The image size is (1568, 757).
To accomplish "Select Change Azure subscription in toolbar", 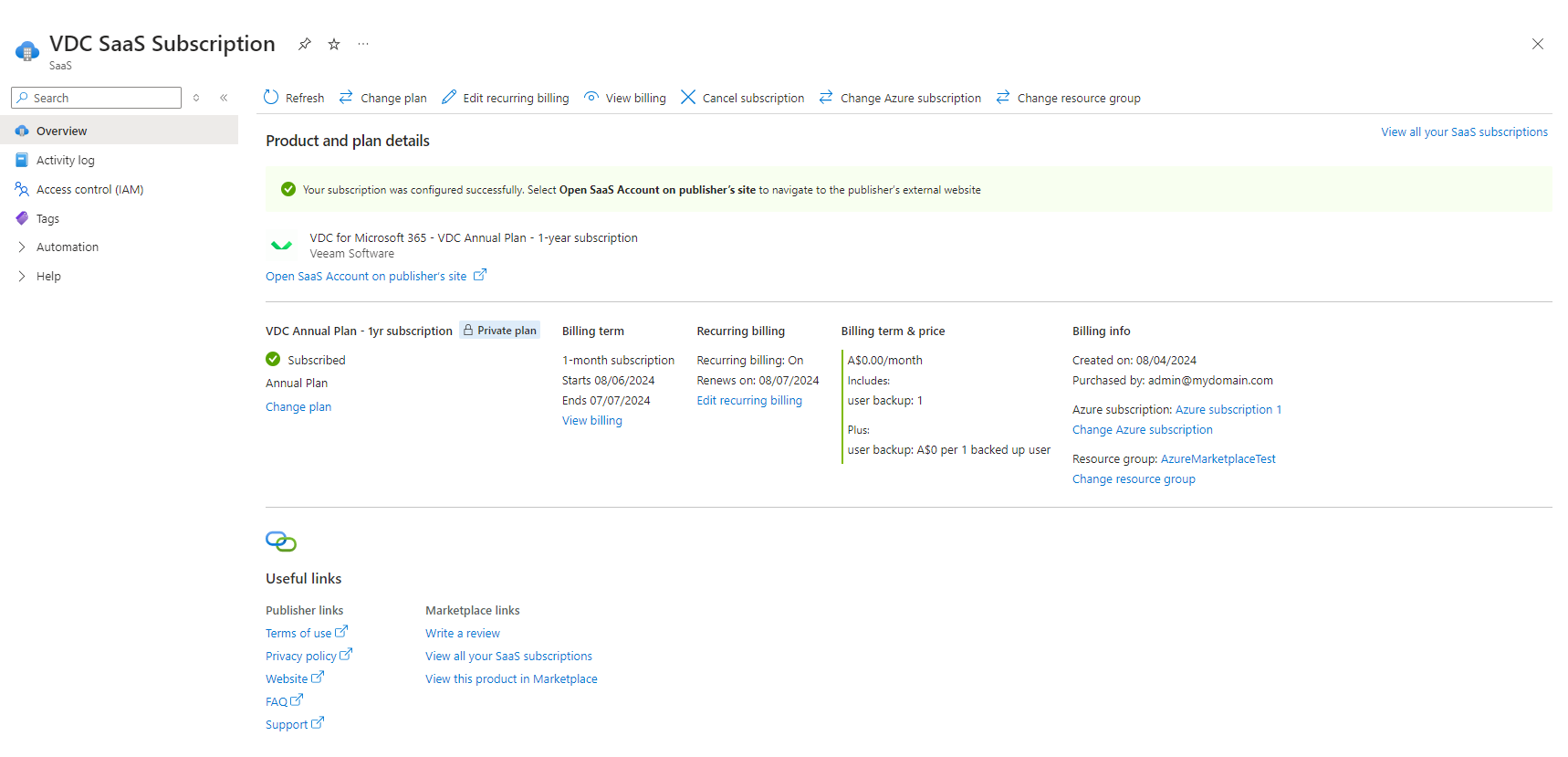I will 900,98.
